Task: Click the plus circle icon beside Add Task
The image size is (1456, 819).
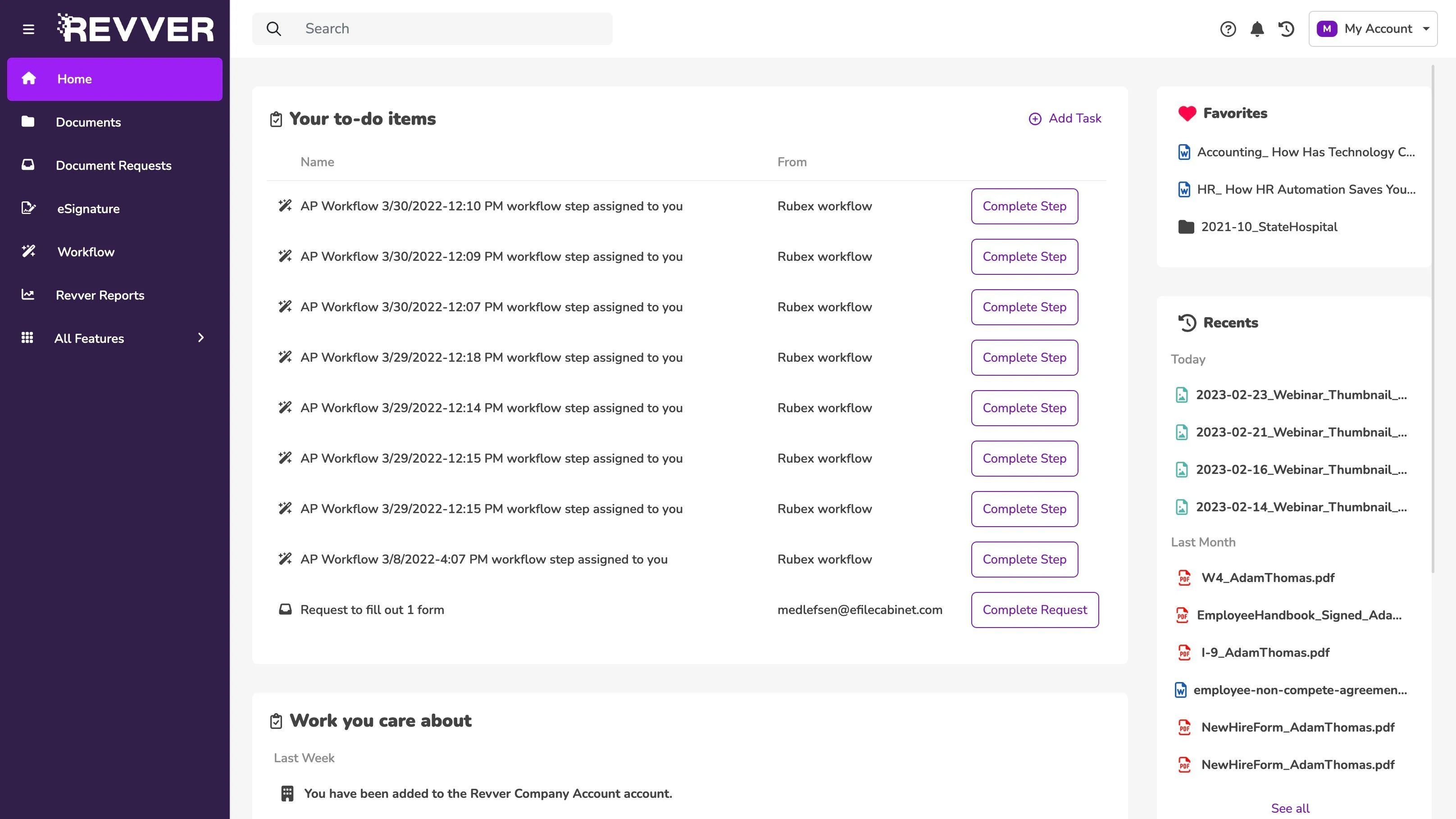Action: click(x=1035, y=118)
